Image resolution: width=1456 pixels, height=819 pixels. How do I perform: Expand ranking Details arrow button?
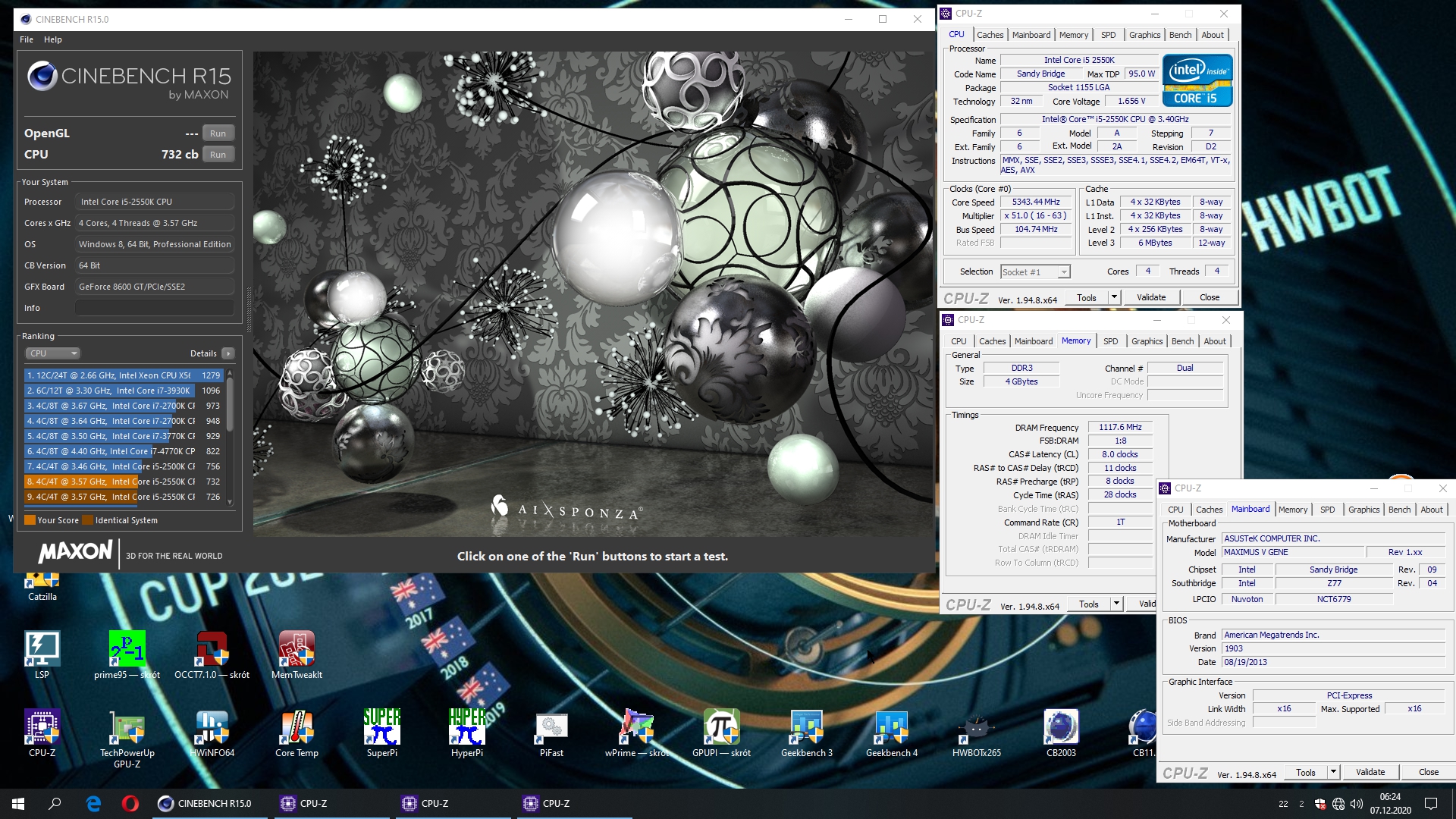pyautogui.click(x=227, y=353)
